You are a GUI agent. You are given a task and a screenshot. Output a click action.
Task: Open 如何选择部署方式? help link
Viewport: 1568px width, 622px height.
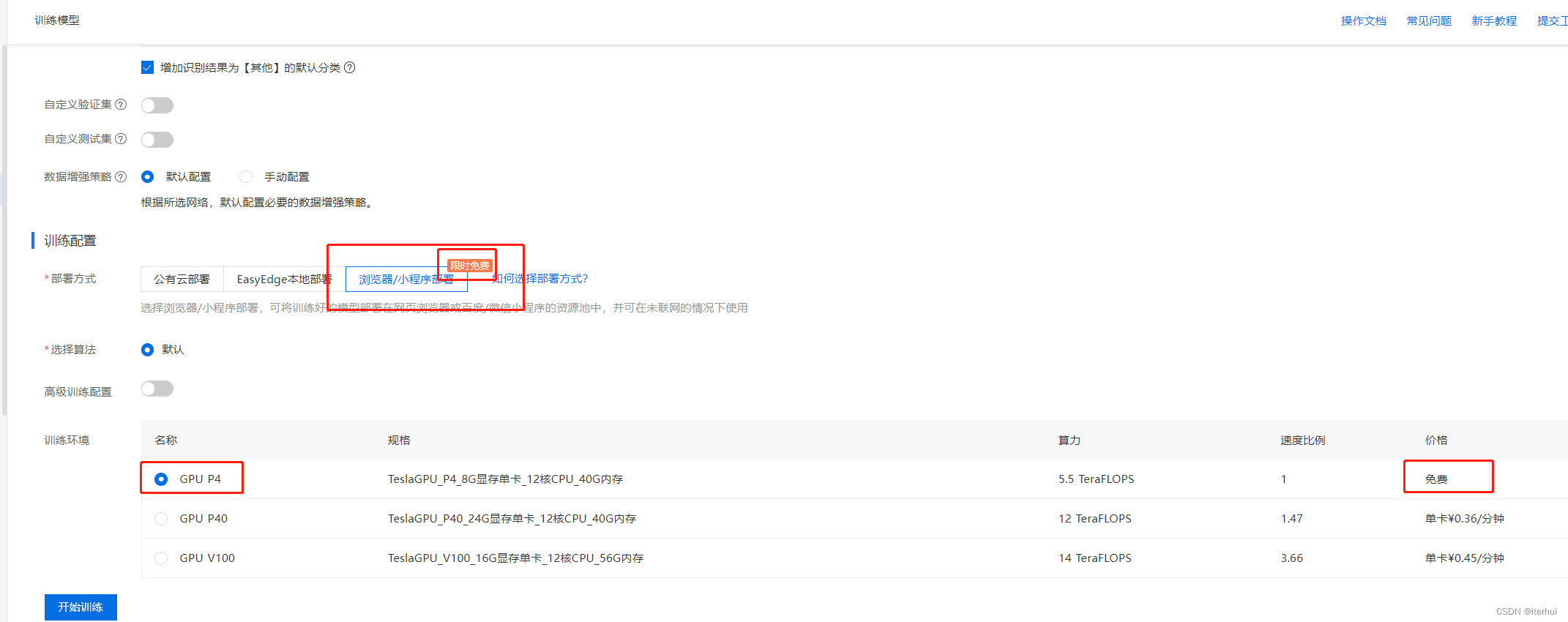(540, 279)
